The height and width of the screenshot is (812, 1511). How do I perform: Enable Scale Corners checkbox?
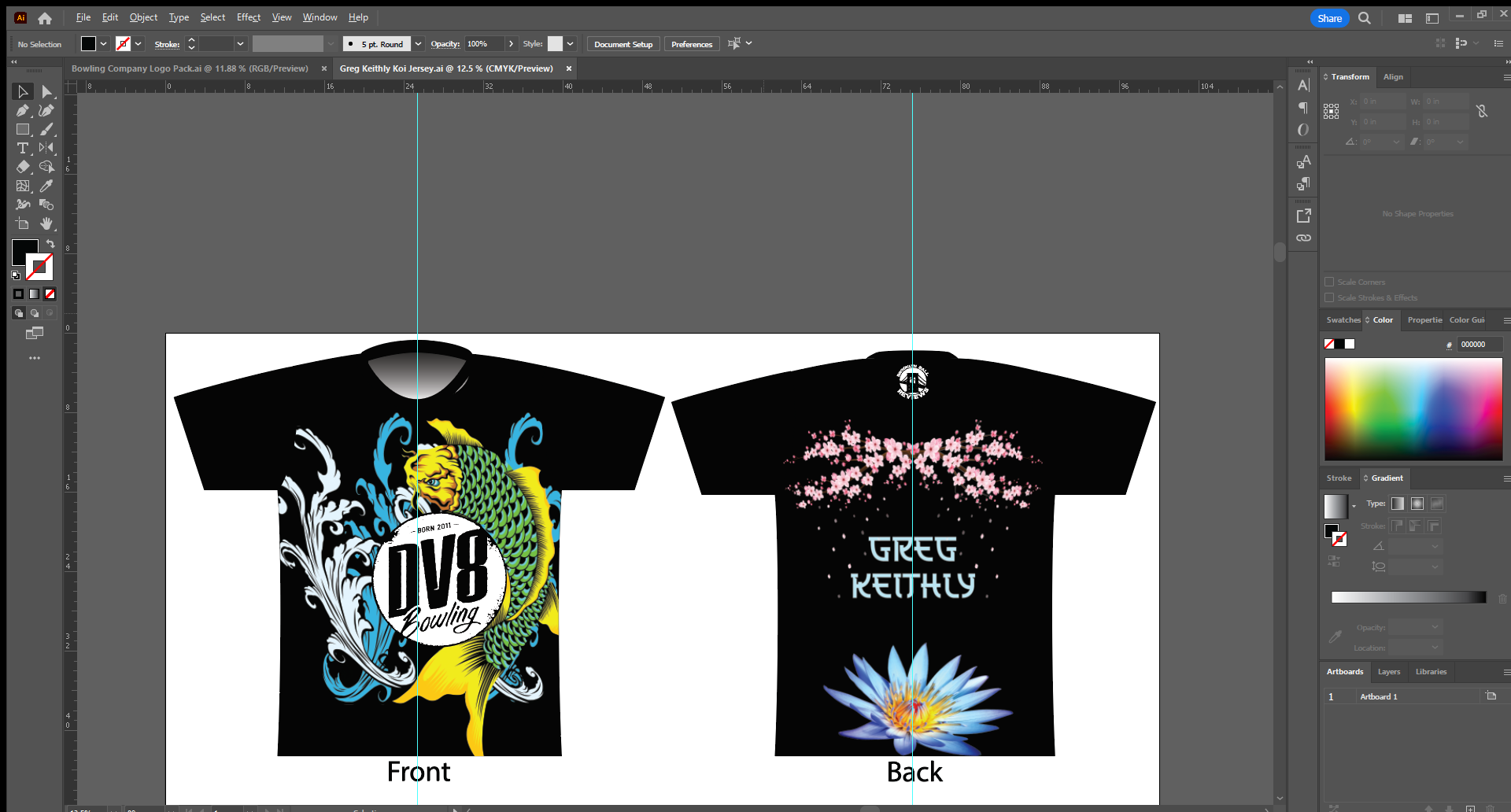click(x=1329, y=282)
